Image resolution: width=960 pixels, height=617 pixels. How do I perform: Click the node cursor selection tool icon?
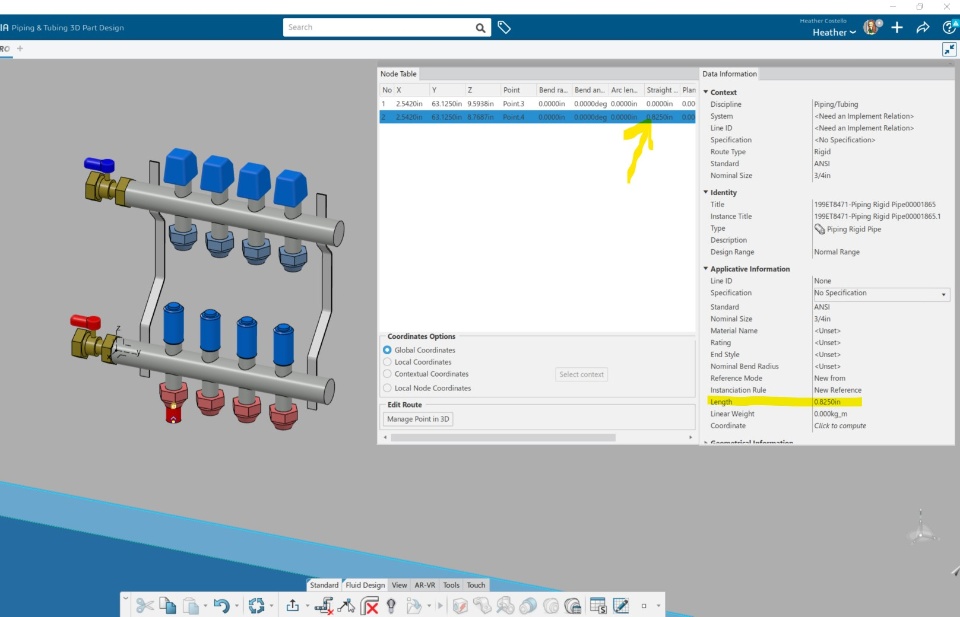[346, 605]
